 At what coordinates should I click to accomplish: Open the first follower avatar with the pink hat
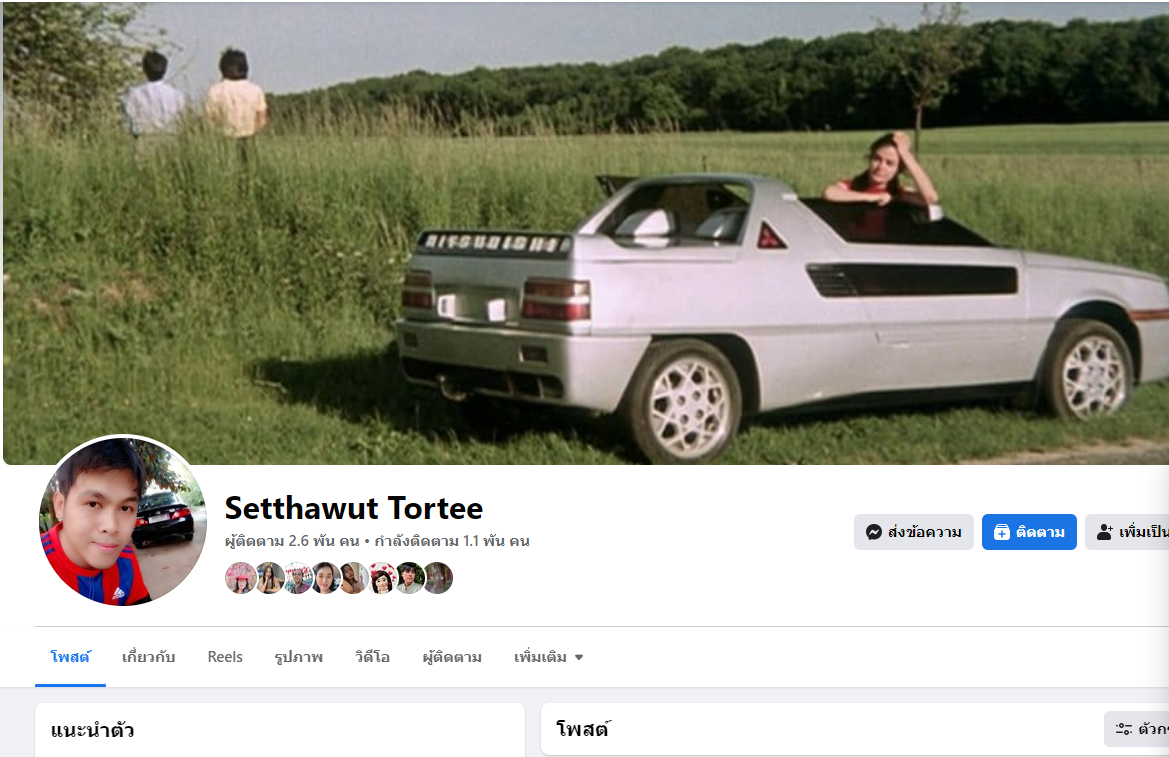pos(240,577)
